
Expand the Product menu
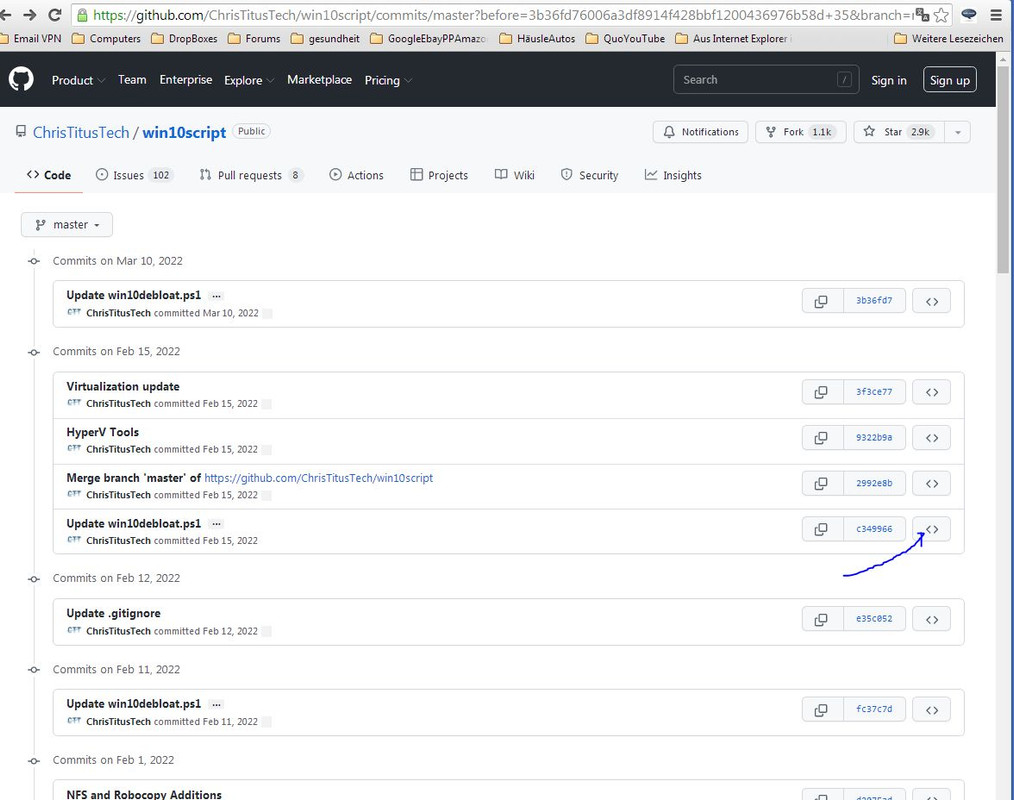coord(78,80)
